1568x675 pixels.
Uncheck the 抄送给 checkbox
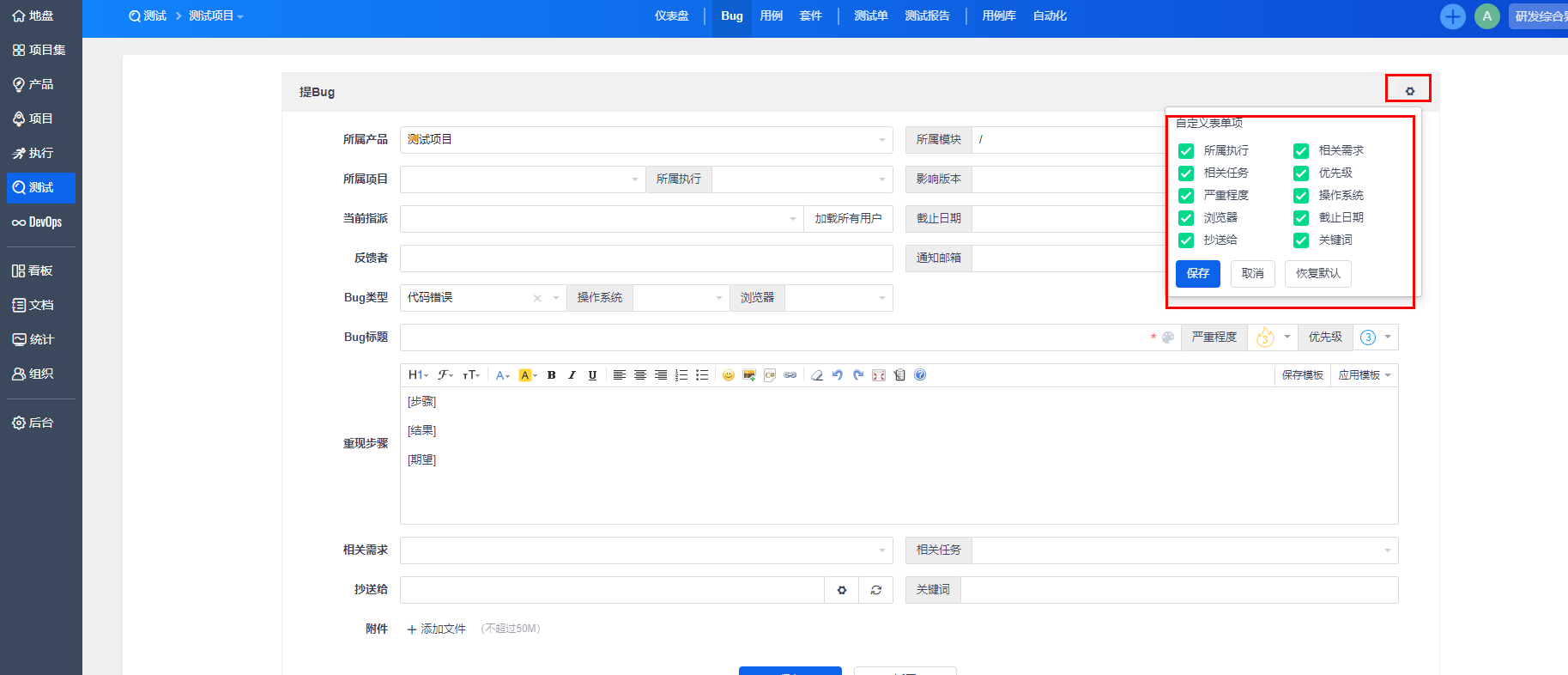(x=1186, y=240)
